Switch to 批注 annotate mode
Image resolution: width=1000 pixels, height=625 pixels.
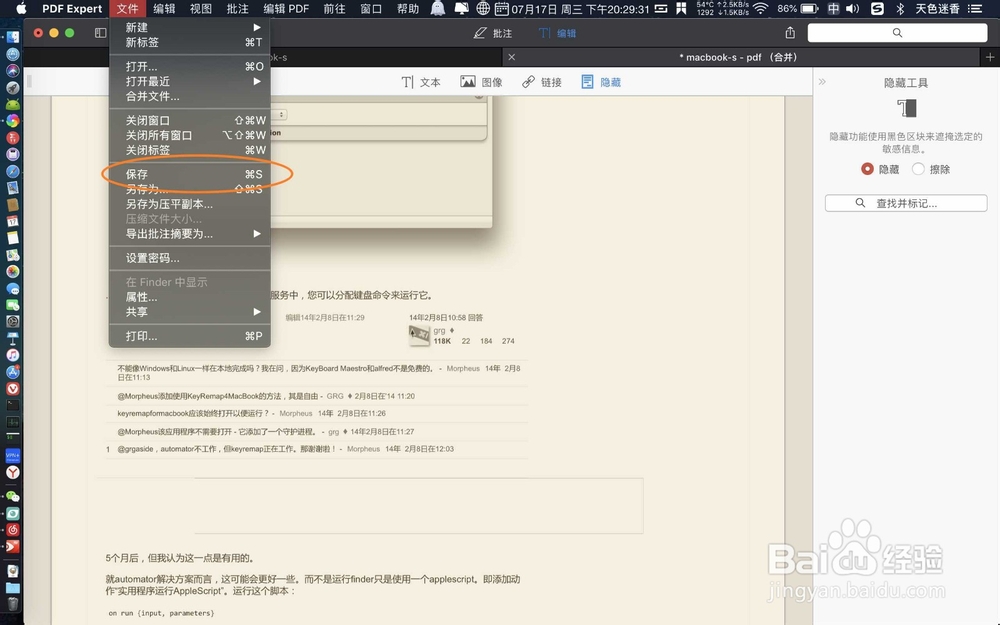(x=493, y=33)
